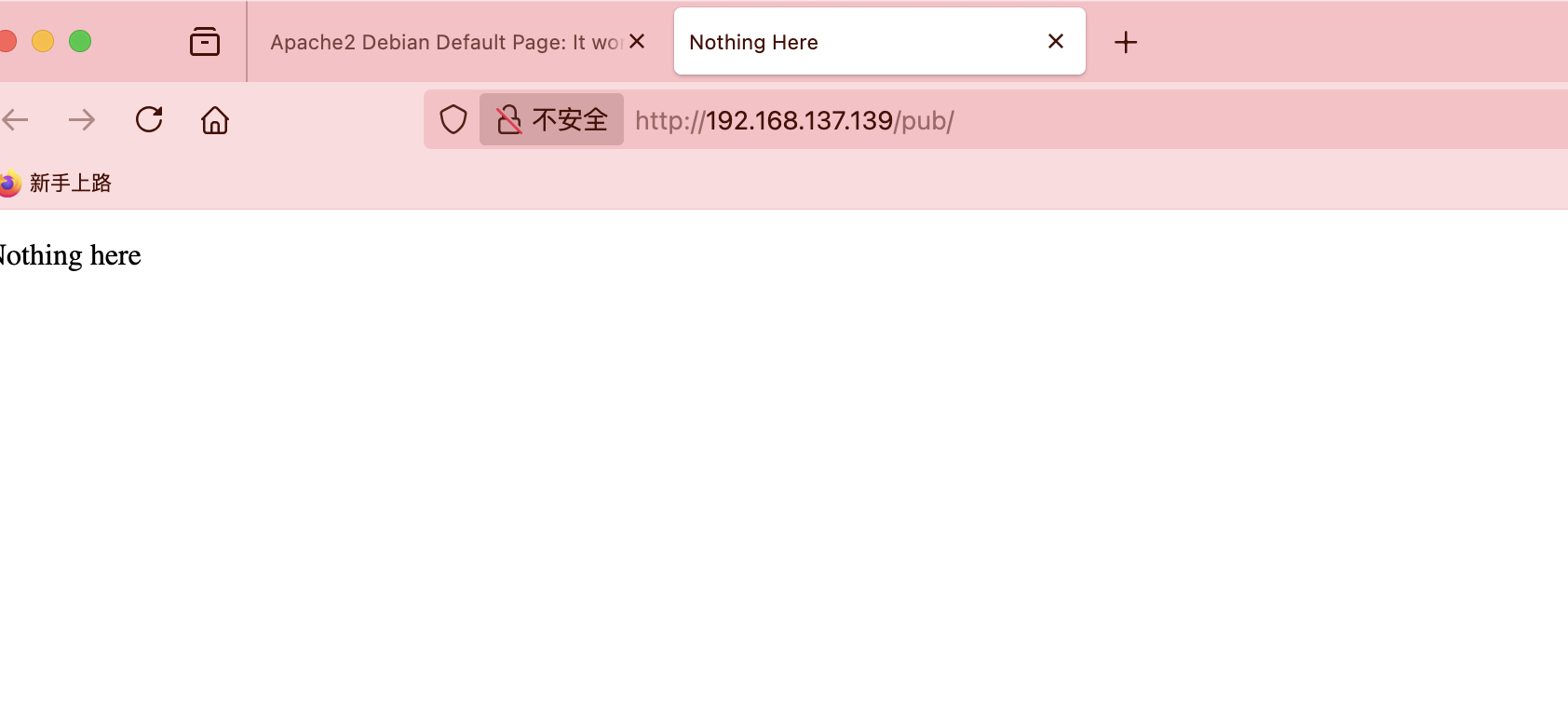Open a new tab with the plus button
This screenshot has height=710, width=1568.
pyautogui.click(x=1126, y=42)
